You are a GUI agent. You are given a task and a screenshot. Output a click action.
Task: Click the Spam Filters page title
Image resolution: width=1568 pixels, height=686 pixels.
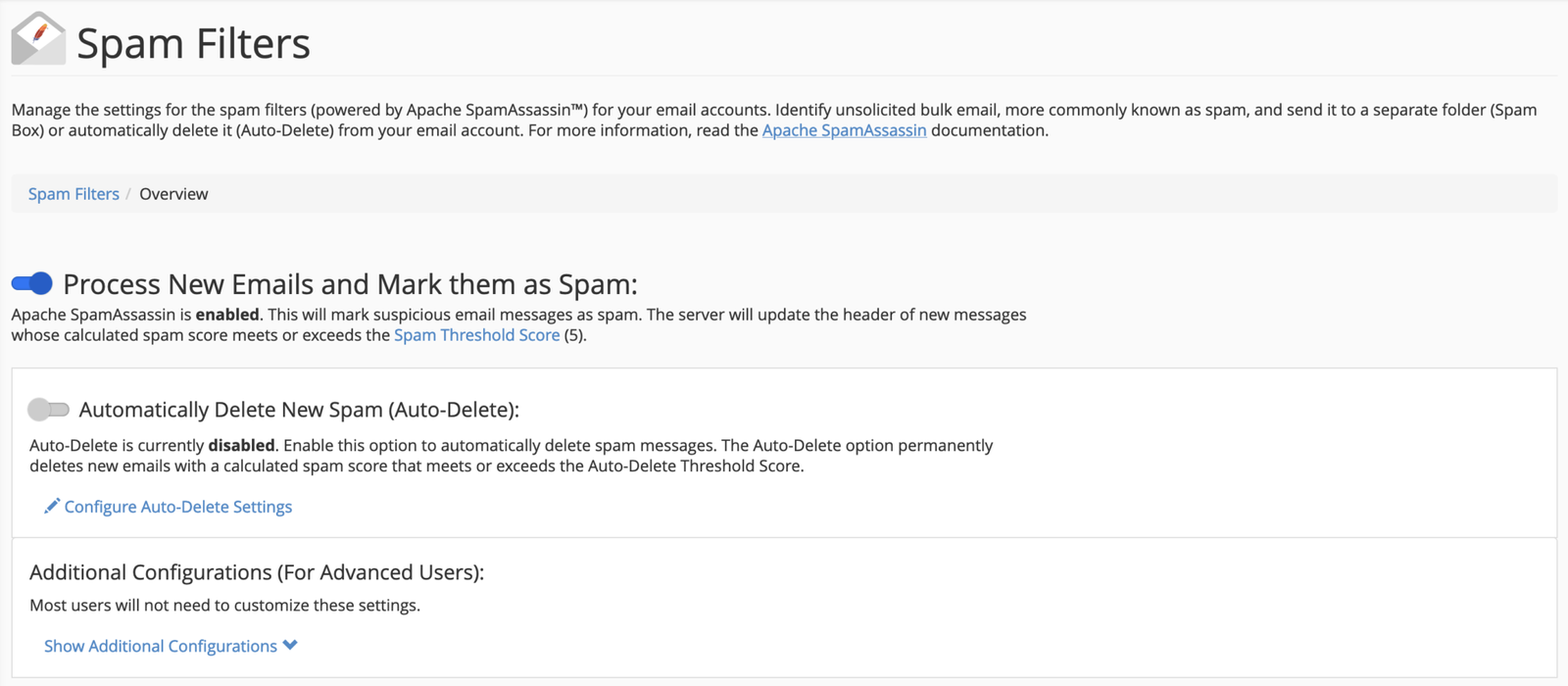click(193, 44)
